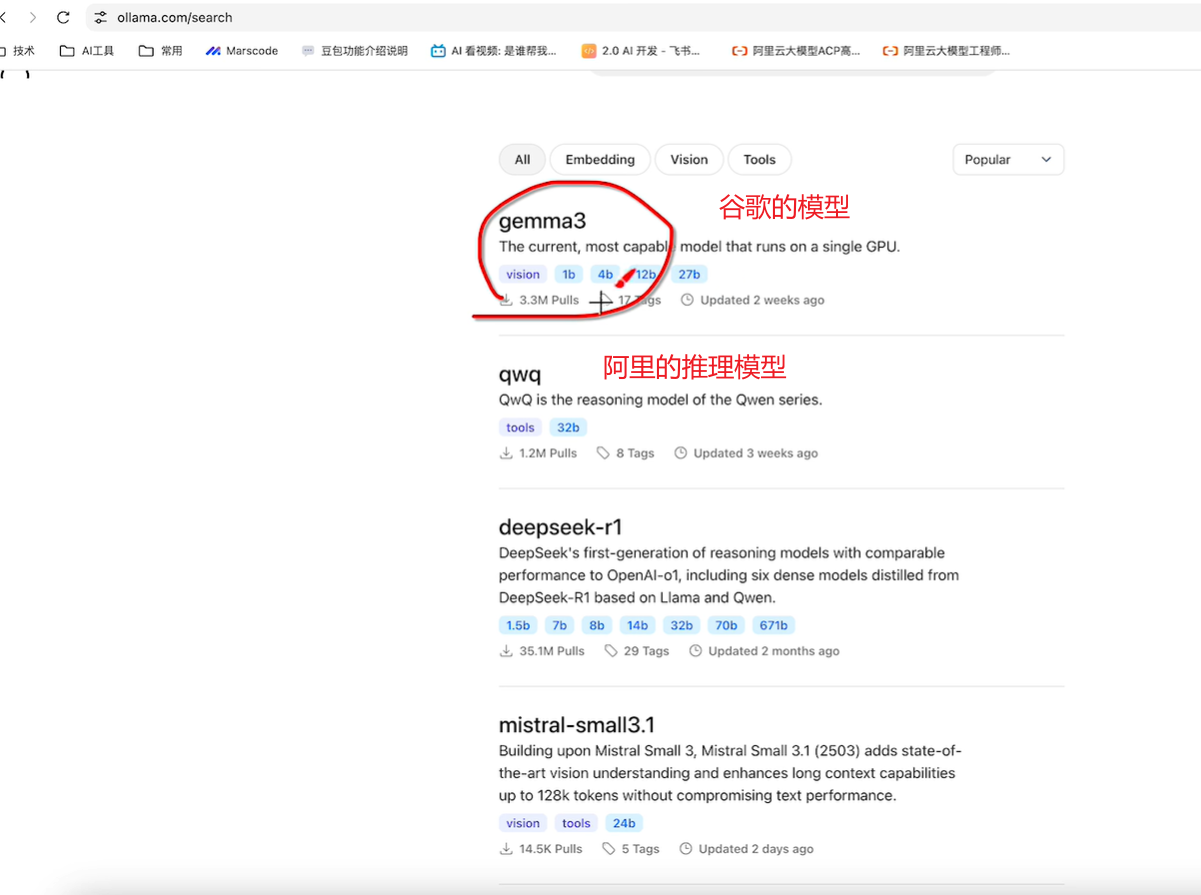
Task: Click the 8 Tags text
Action: pyautogui.click(x=635, y=453)
